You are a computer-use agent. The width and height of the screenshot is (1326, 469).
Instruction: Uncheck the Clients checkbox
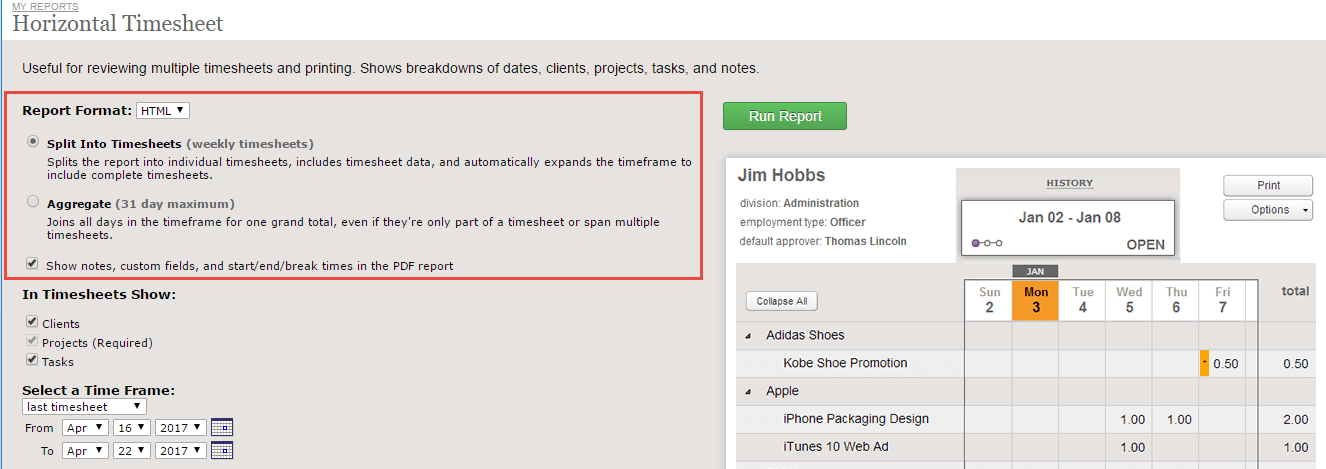[33, 323]
